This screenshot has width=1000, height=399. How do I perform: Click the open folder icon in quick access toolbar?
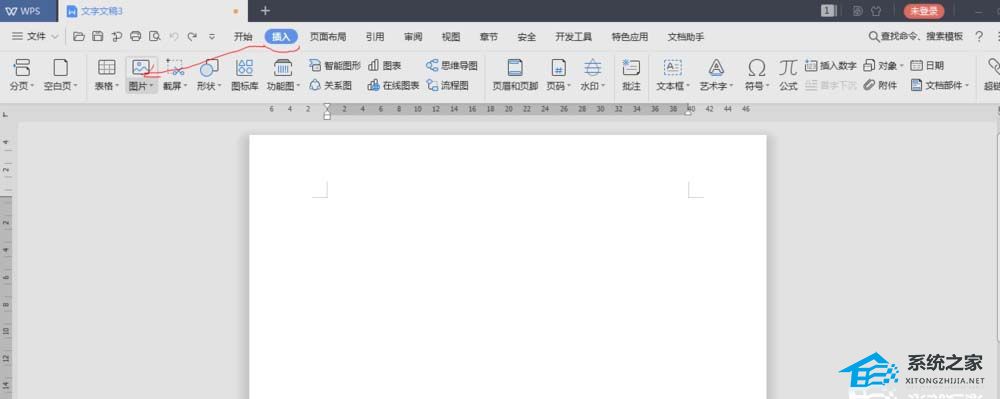tap(79, 37)
